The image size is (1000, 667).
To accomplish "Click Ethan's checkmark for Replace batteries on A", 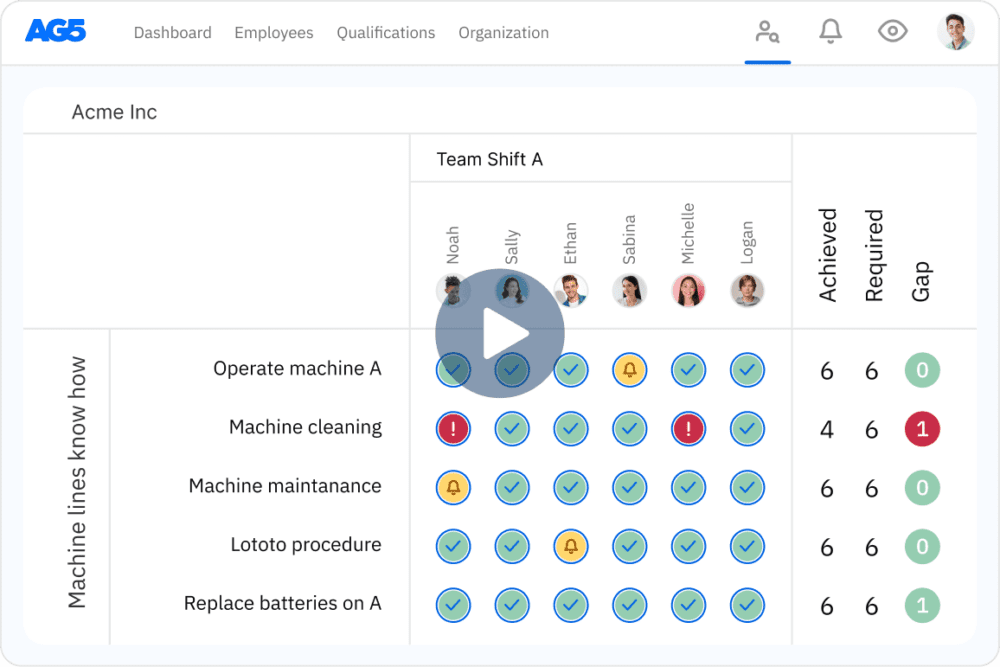I will pyautogui.click(x=571, y=605).
